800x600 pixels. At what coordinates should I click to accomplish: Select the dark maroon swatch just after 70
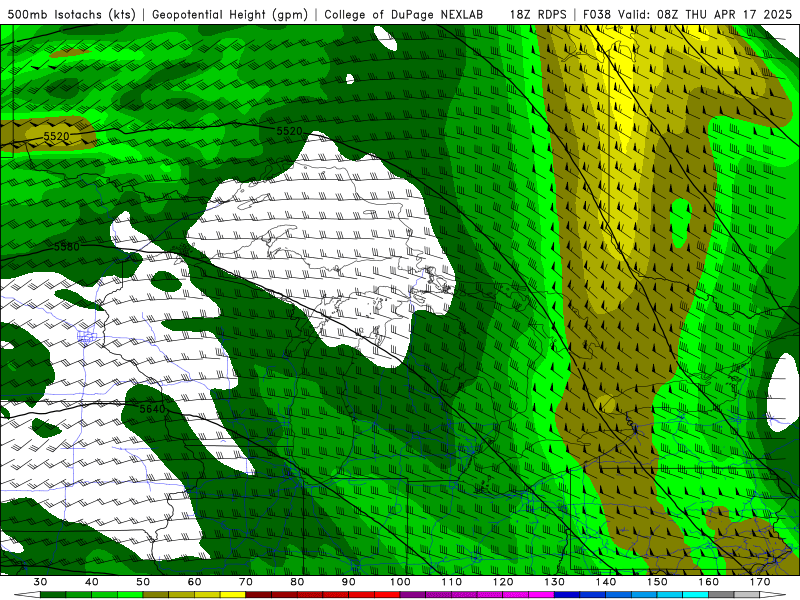point(259,594)
